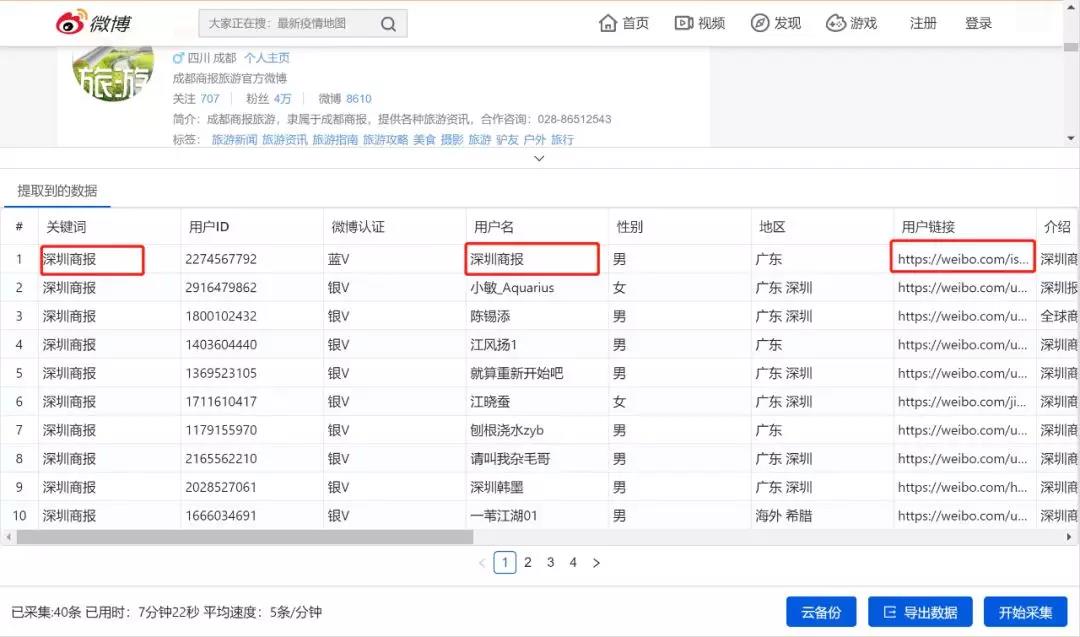Click the games controller icon

coord(835,23)
